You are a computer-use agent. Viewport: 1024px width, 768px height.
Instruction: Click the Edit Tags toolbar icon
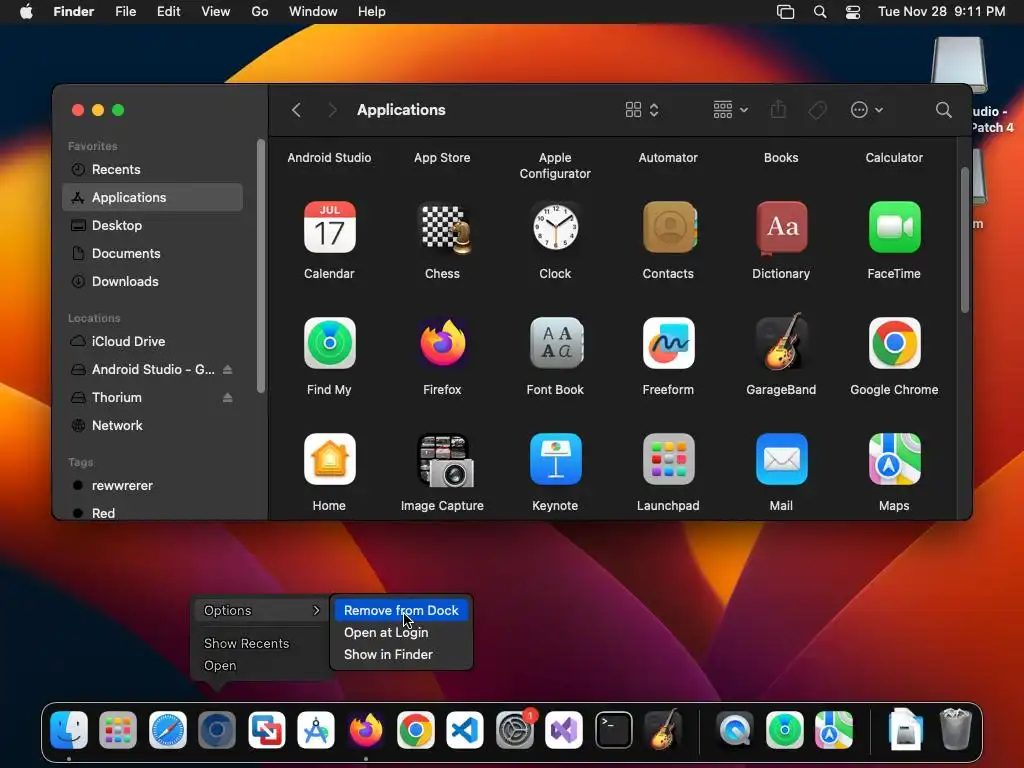pyautogui.click(x=818, y=110)
